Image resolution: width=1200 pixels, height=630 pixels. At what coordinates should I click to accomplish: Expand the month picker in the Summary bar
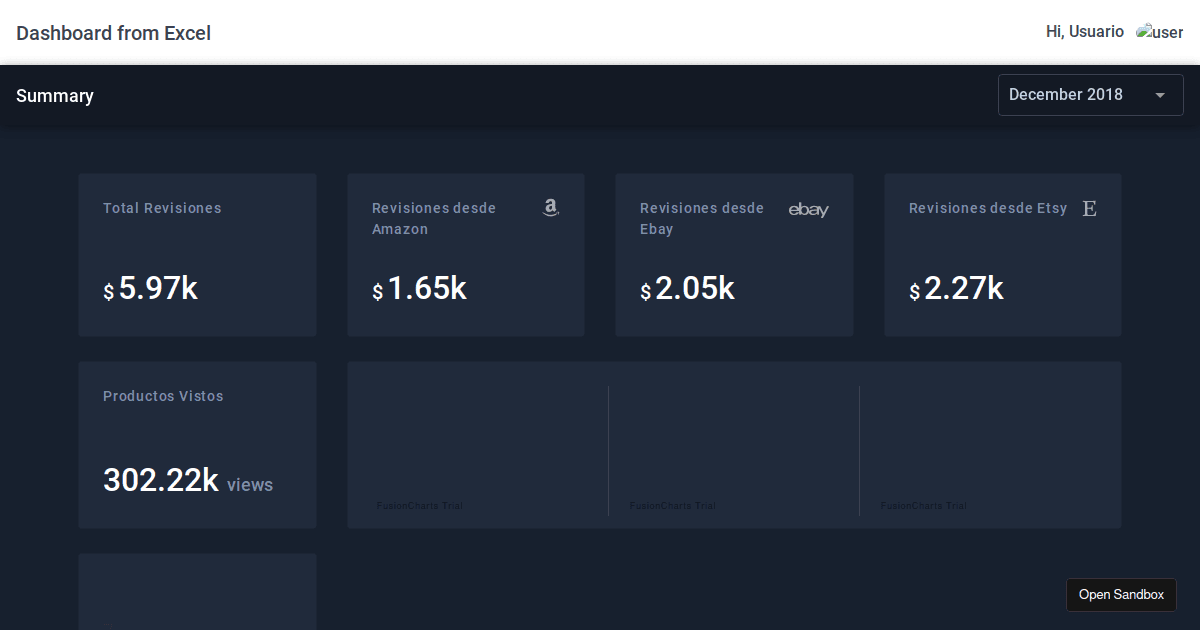(x=1090, y=94)
